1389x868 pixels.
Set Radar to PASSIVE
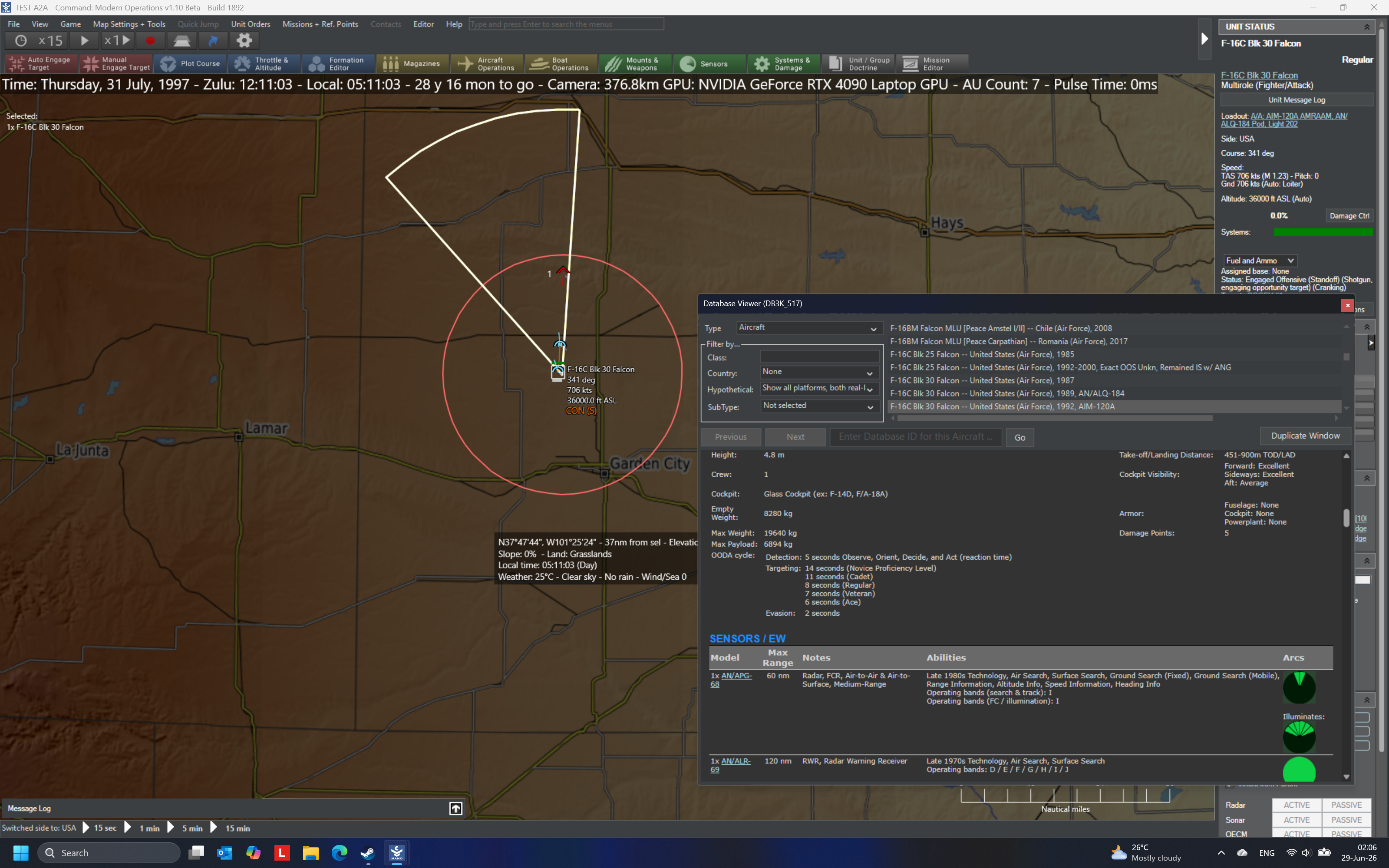pos(1346,805)
